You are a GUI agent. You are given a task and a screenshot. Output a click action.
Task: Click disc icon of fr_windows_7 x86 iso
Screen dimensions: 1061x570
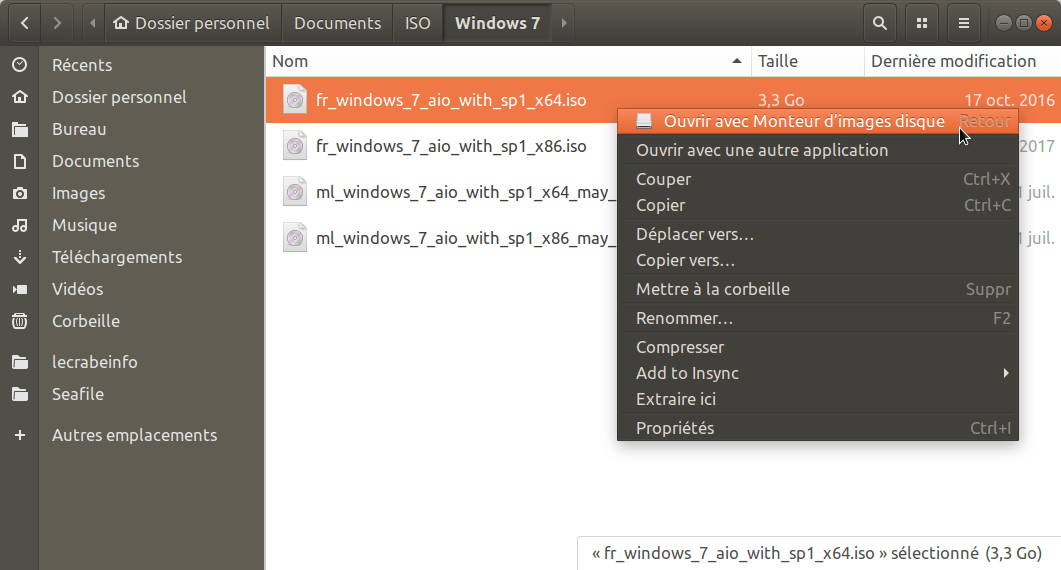[x=294, y=146]
